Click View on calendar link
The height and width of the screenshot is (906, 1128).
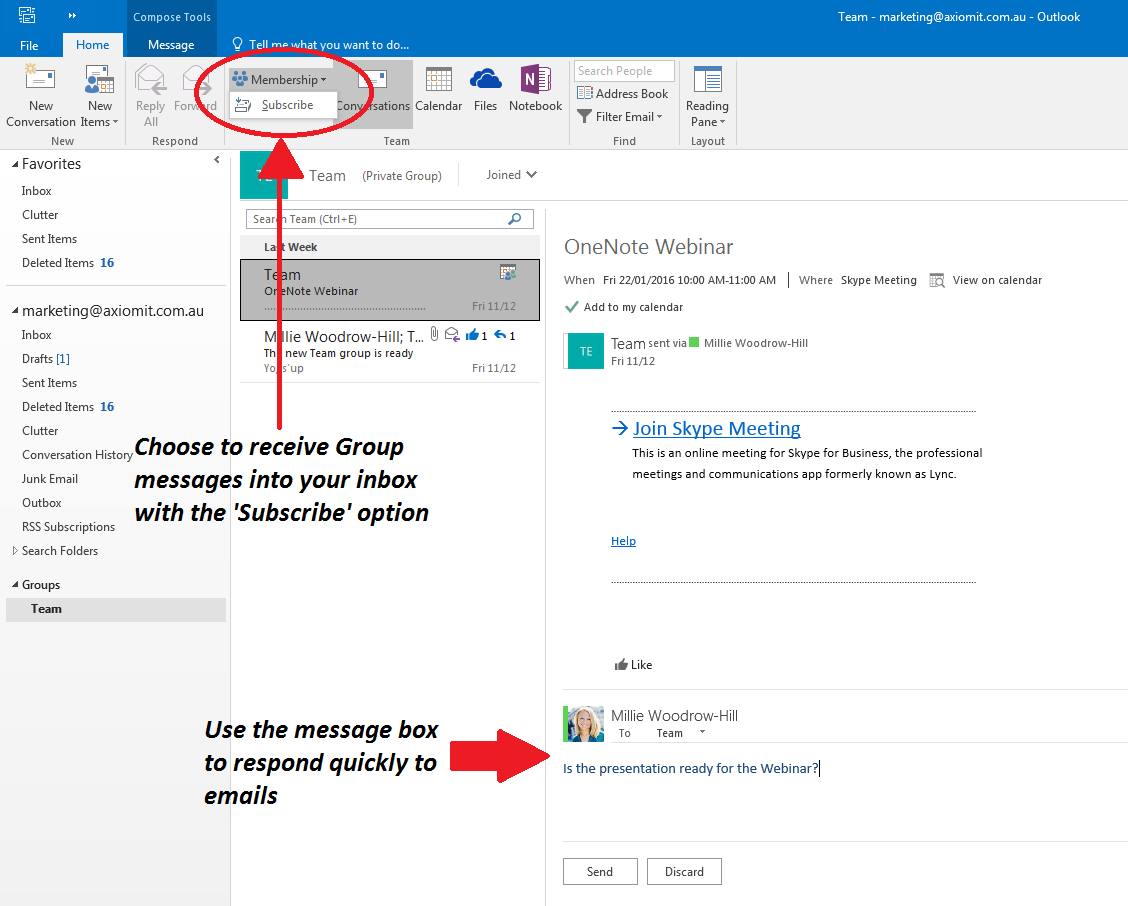(x=997, y=280)
